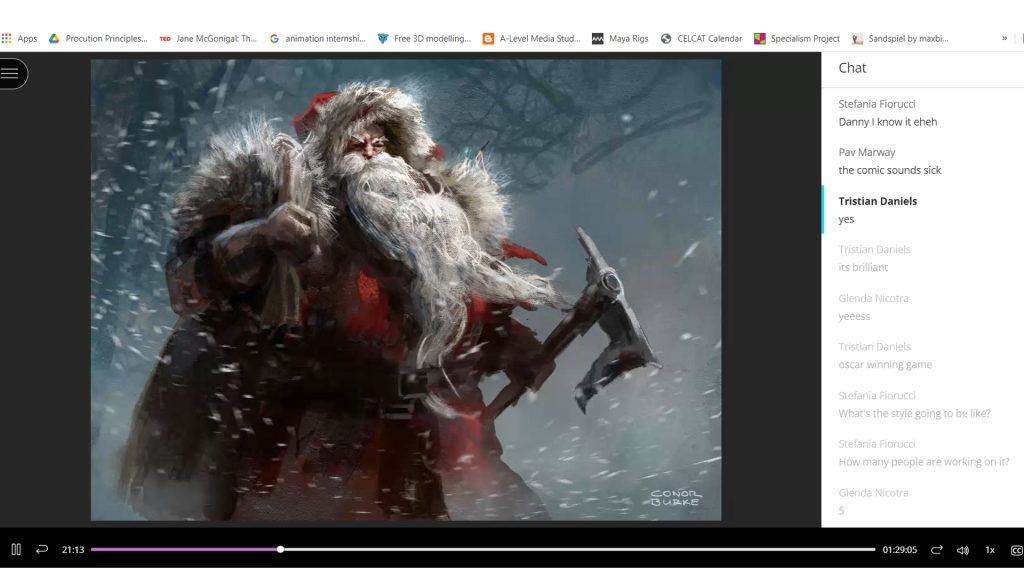Open the Sandspiel by maxbi bookmark
This screenshot has width=1024, height=576.
tap(900, 39)
